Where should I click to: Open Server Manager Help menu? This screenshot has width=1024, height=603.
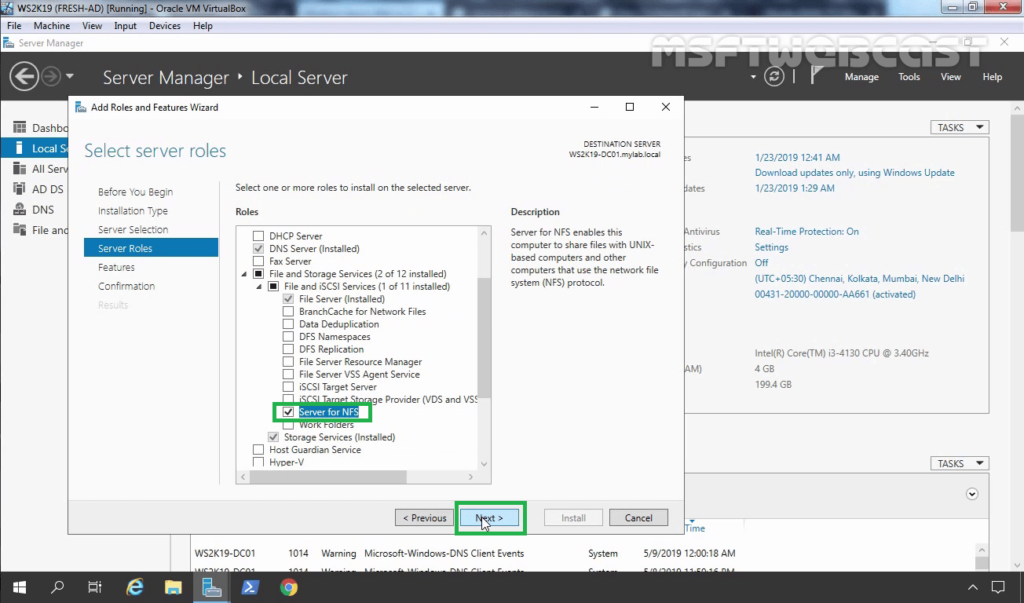992,77
